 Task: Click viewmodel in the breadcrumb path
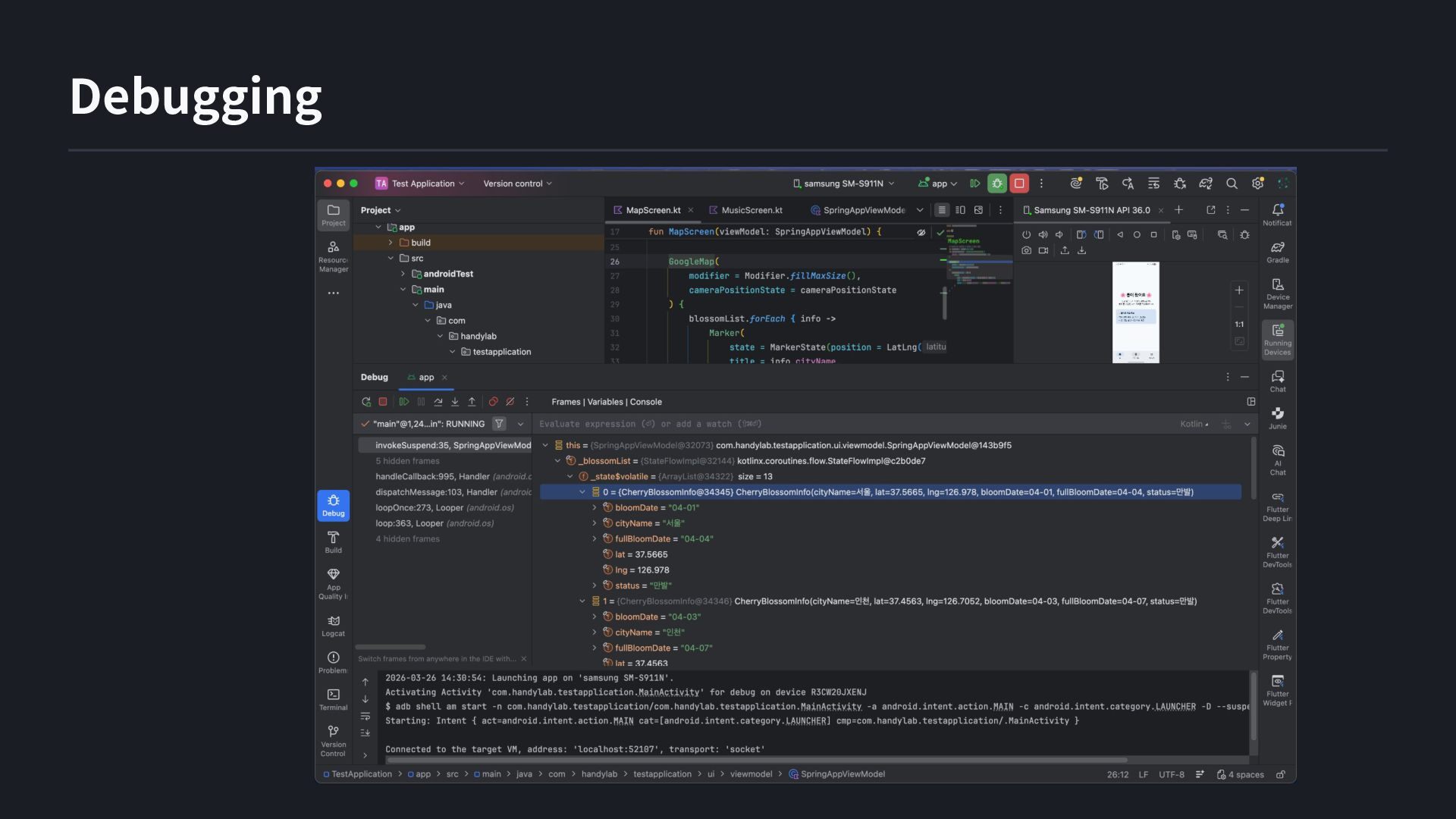click(751, 774)
